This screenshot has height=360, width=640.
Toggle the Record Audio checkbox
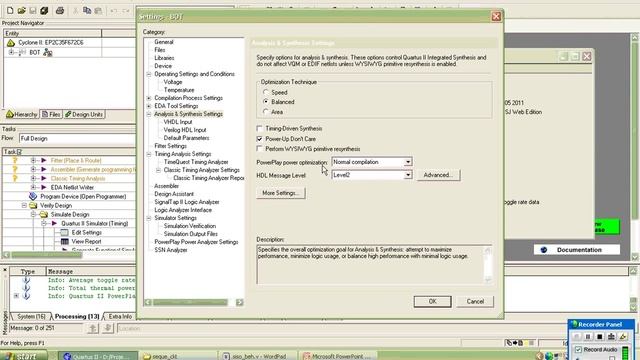tap(578, 350)
